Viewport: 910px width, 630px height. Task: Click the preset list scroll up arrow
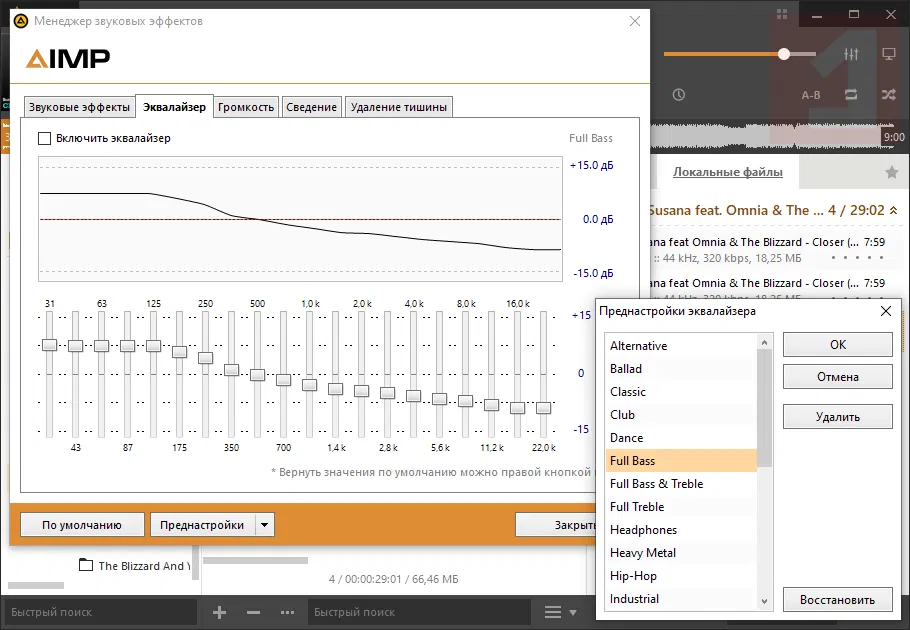pos(764,343)
